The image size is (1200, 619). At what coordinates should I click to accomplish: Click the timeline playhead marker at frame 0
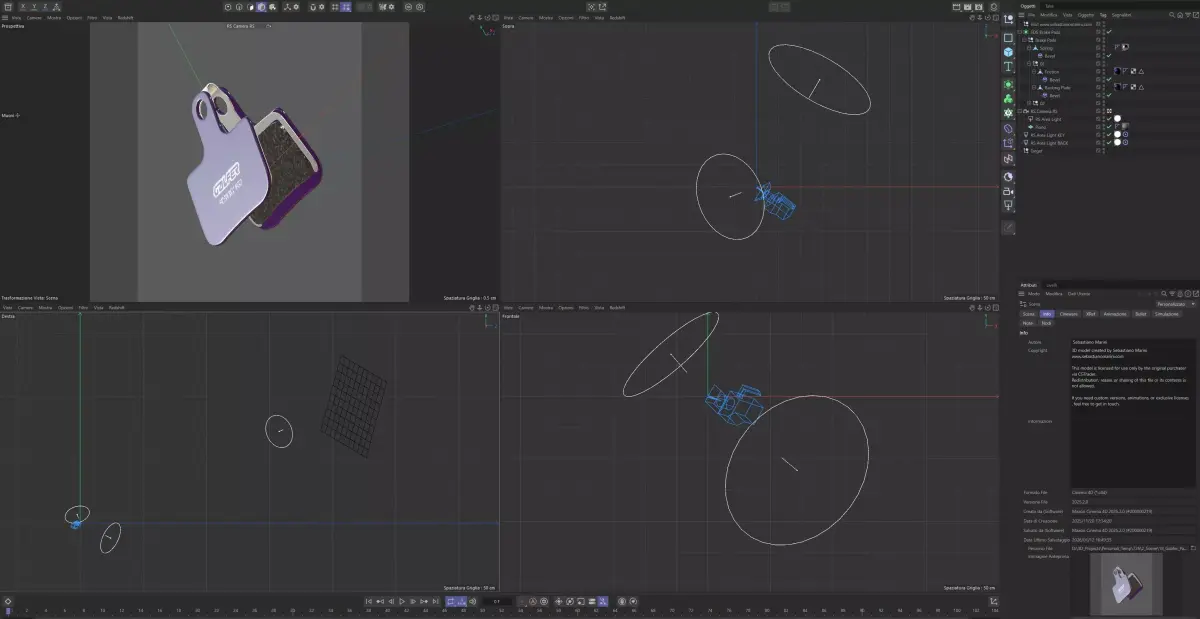pyautogui.click(x=8, y=610)
